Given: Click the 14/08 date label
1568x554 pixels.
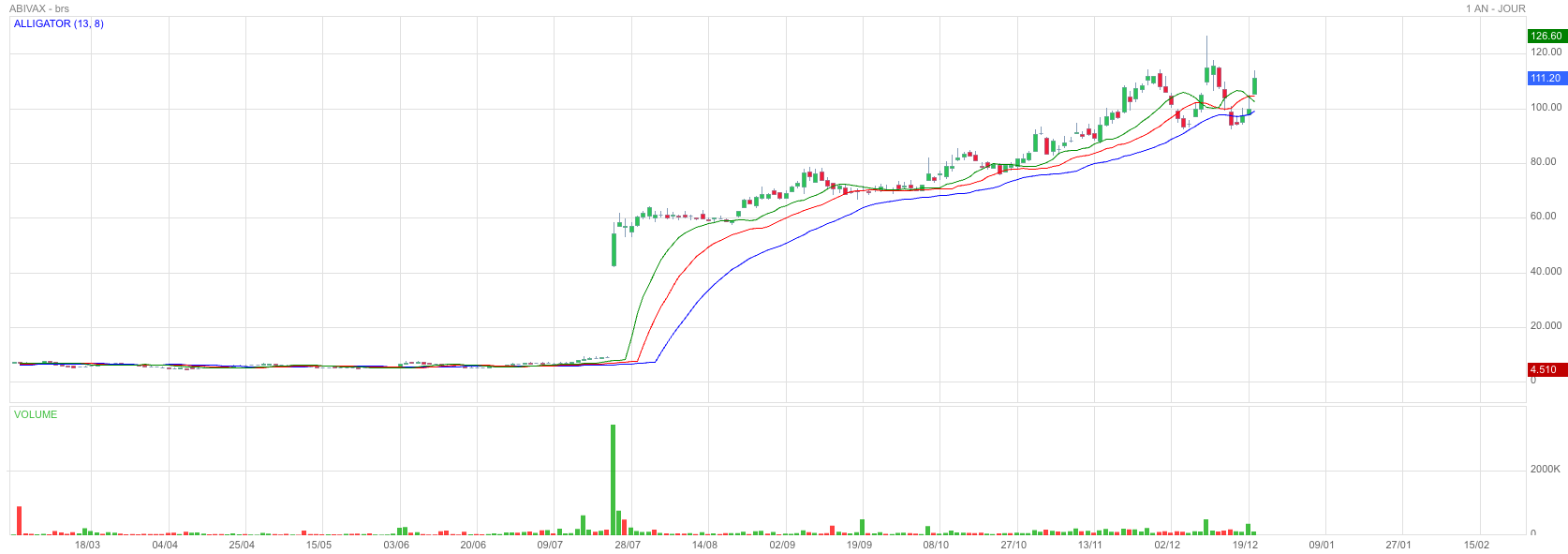Looking at the screenshot, I should (704, 545).
